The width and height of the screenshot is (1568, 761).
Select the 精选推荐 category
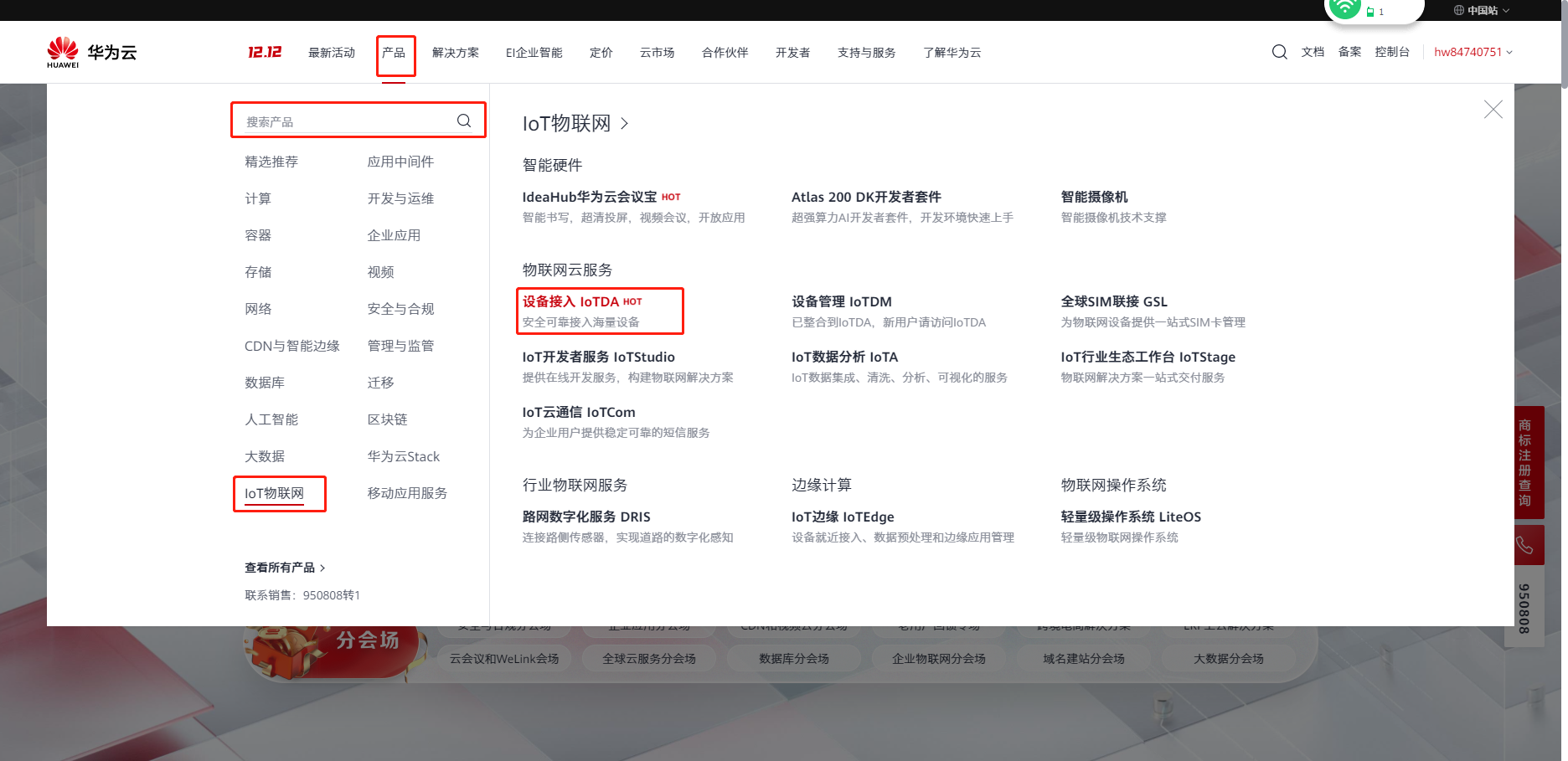(271, 162)
